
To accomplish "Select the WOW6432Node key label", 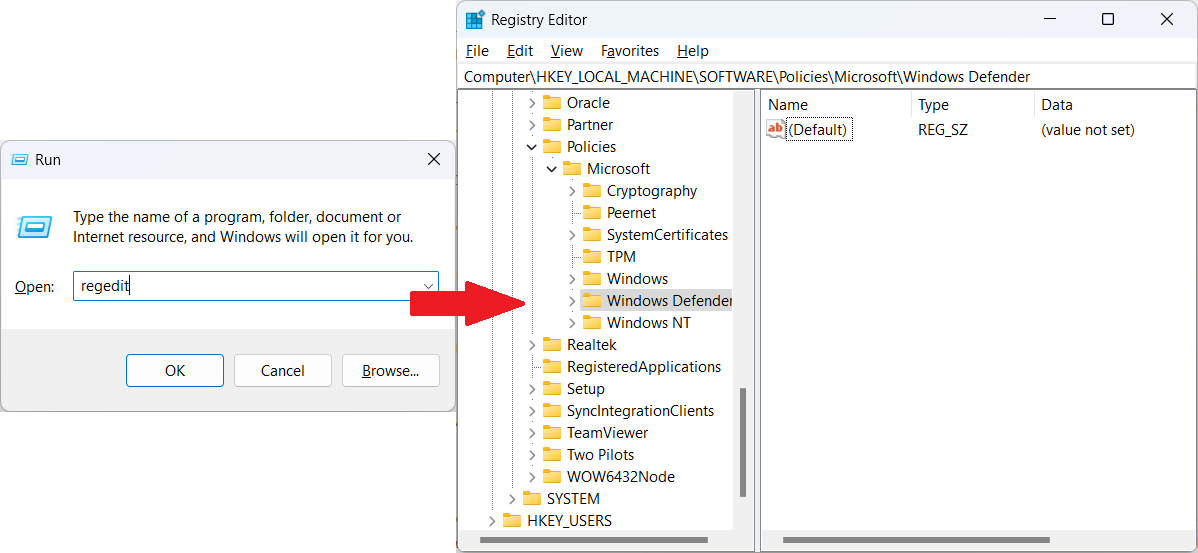I will 620,477.
